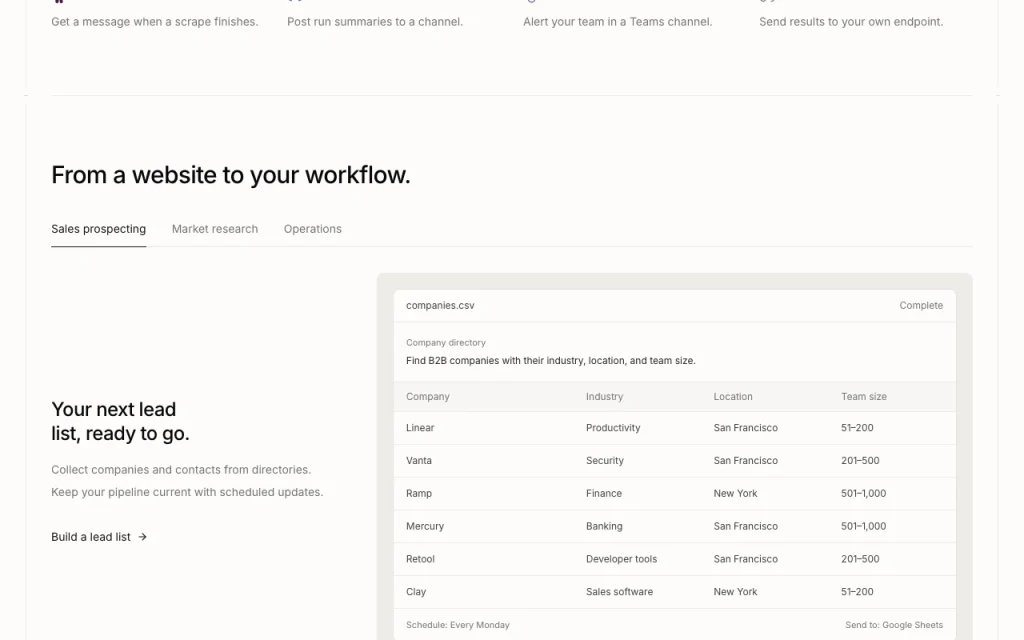Select the Retool company cell
This screenshot has height=640, width=1024.
[x=421, y=559]
